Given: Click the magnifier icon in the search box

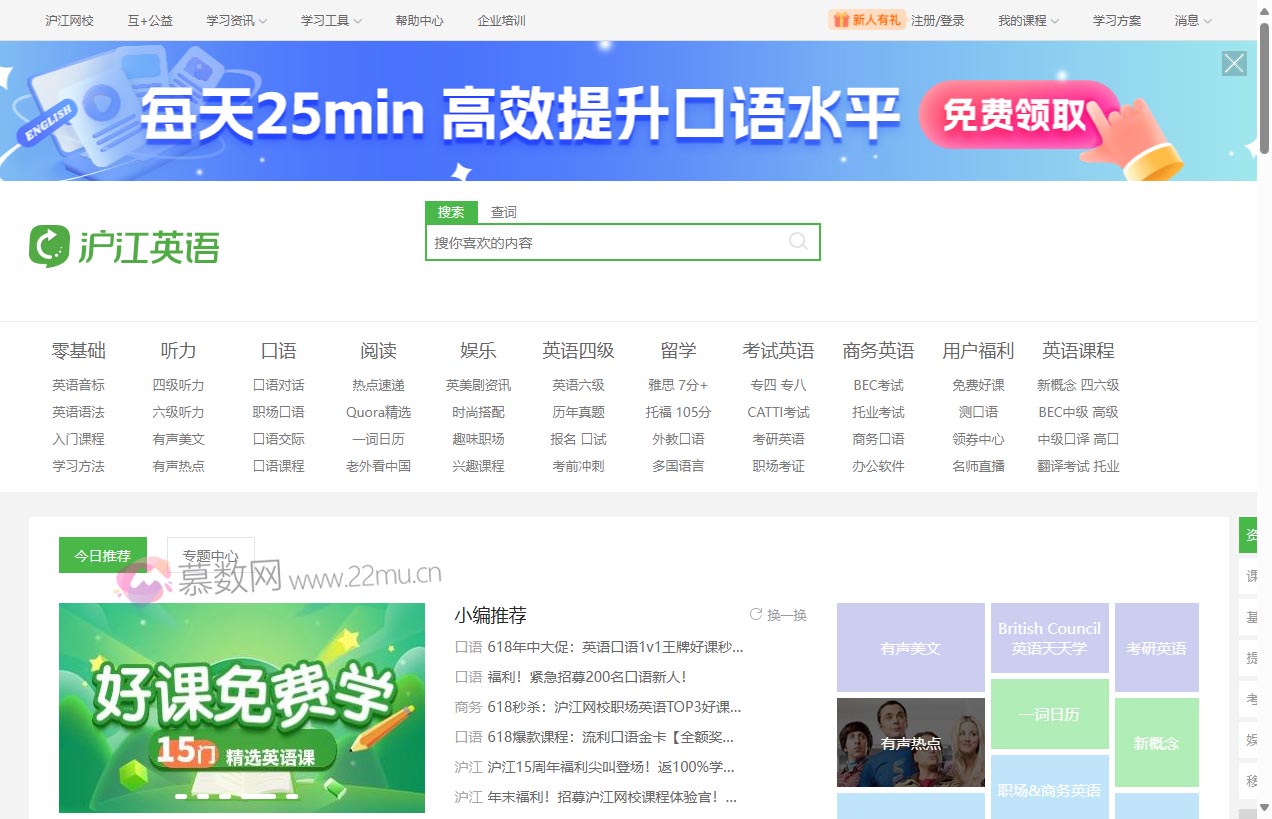Looking at the screenshot, I should pyautogui.click(x=797, y=241).
